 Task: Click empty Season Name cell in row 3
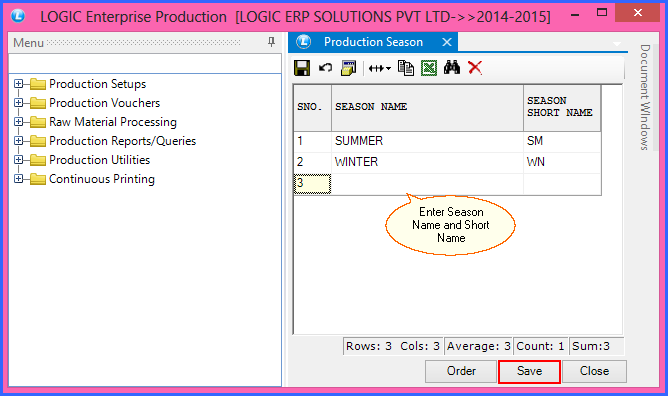pos(427,184)
